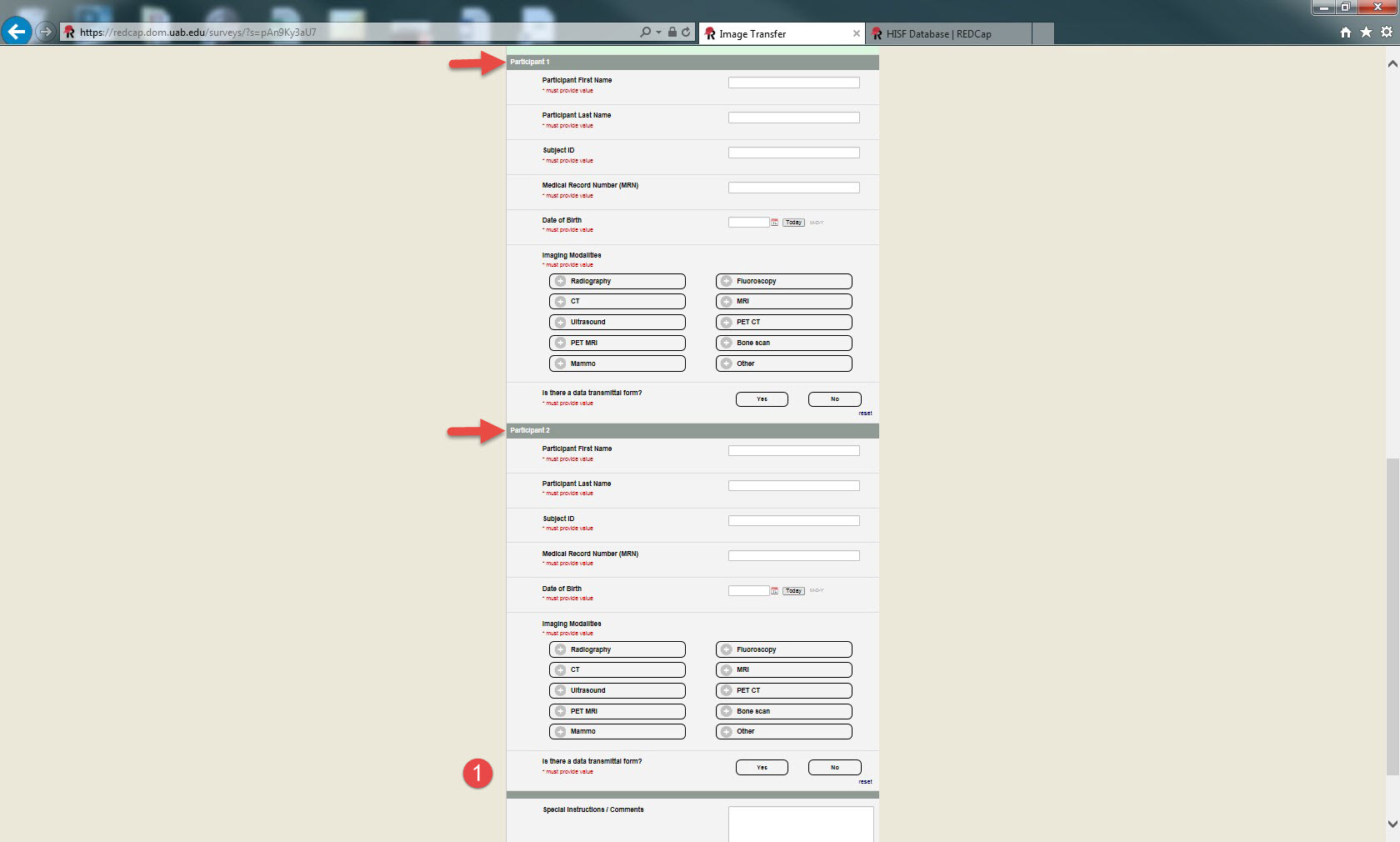Viewport: 1400px width, 842px height.
Task: Choose Yes for Participant 2 data transmittal form
Action: pyautogui.click(x=762, y=768)
